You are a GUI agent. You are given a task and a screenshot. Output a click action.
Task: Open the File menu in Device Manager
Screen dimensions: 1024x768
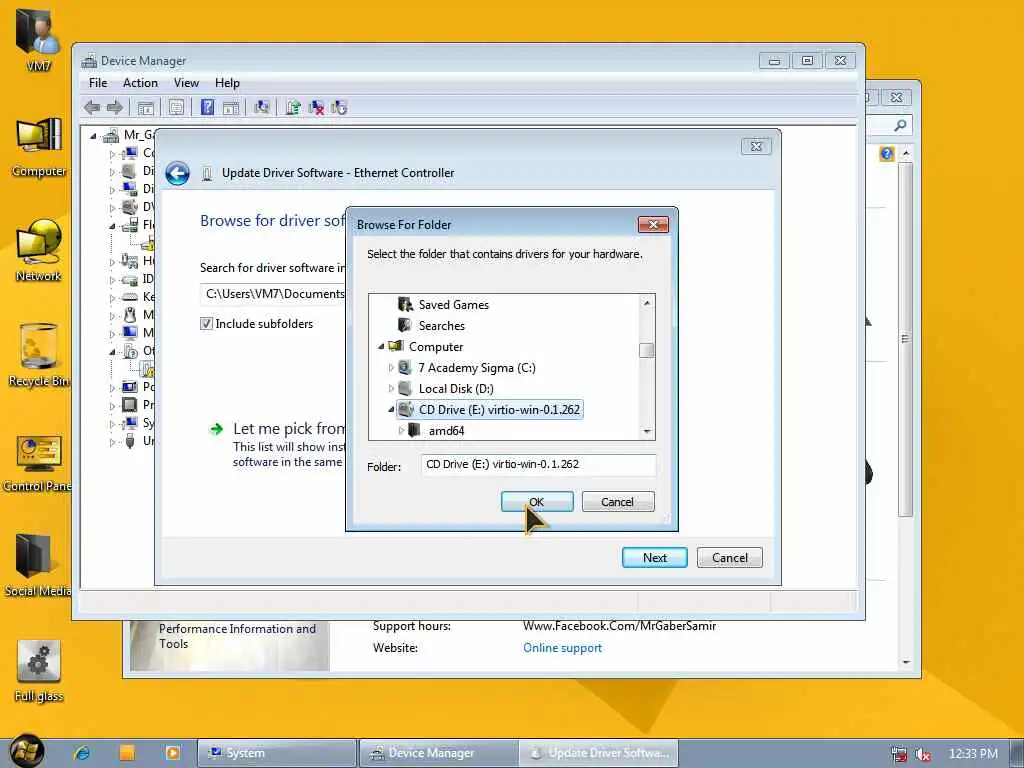click(98, 83)
